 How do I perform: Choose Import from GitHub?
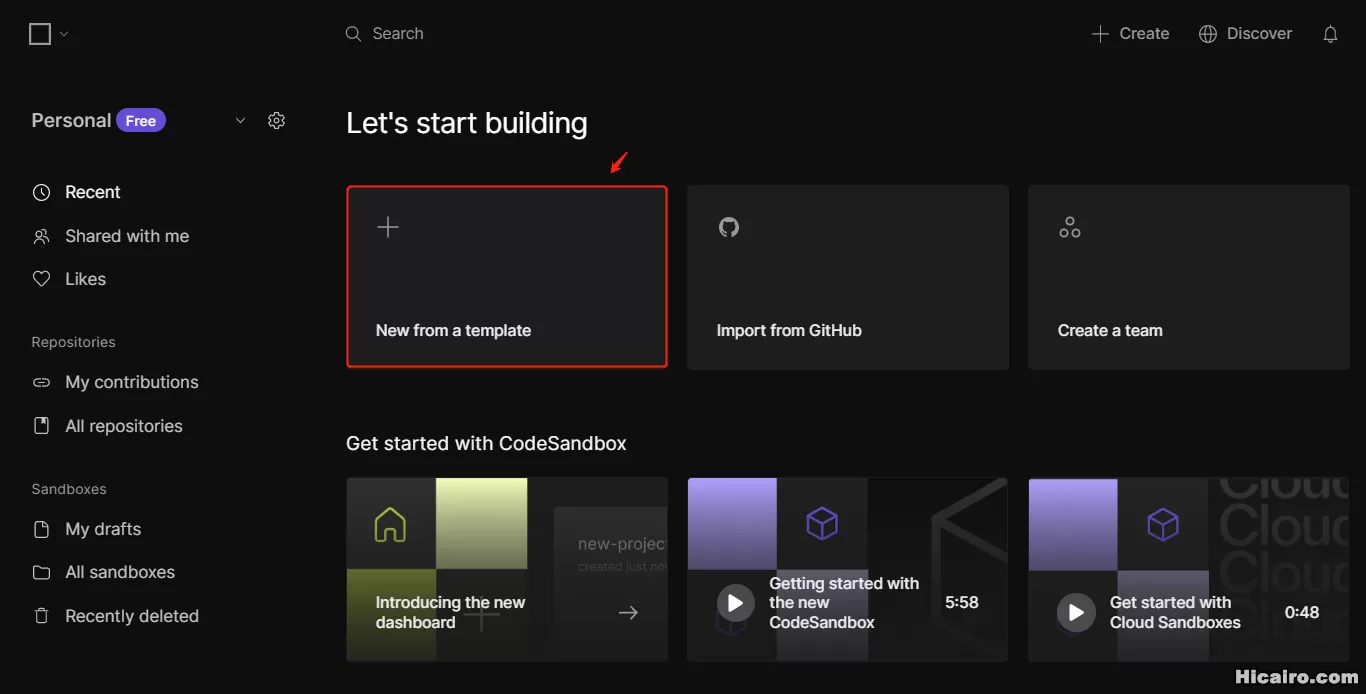tap(848, 277)
